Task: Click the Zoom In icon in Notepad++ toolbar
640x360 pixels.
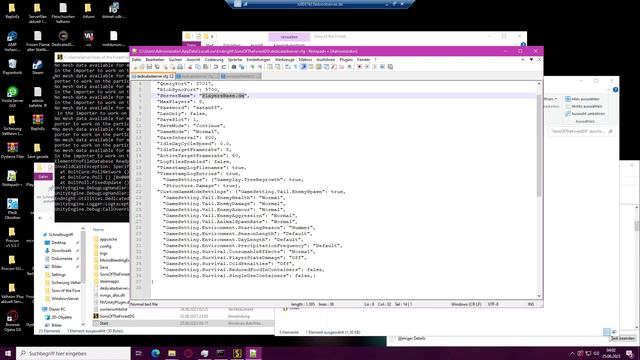Action: (252, 67)
